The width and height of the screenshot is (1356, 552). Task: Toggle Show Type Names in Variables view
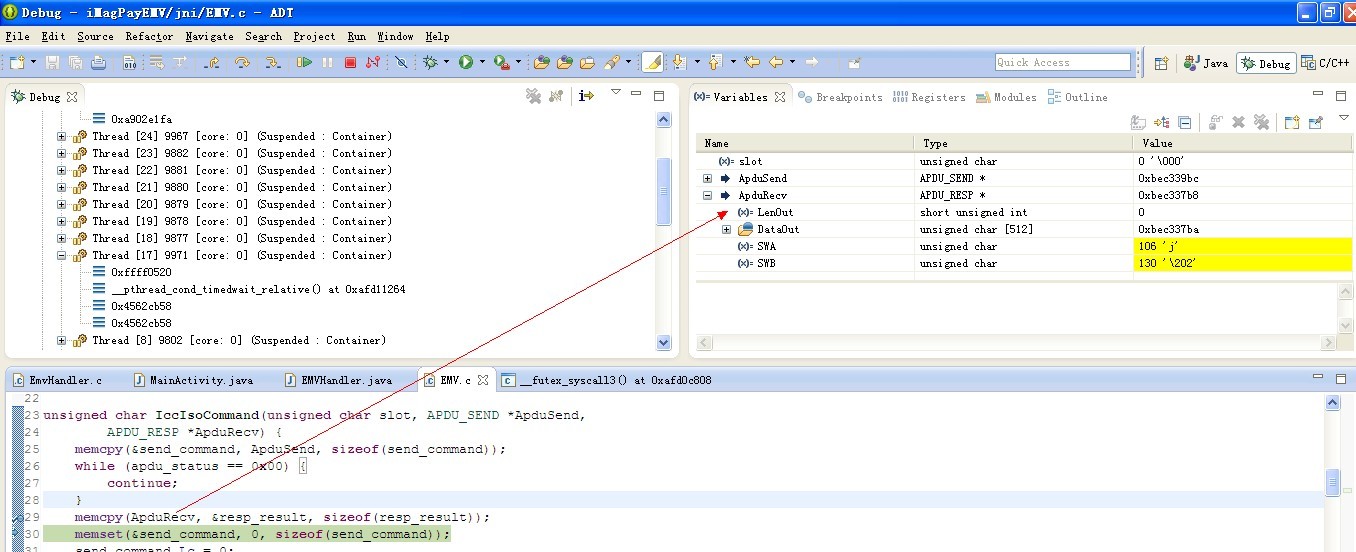[1138, 123]
